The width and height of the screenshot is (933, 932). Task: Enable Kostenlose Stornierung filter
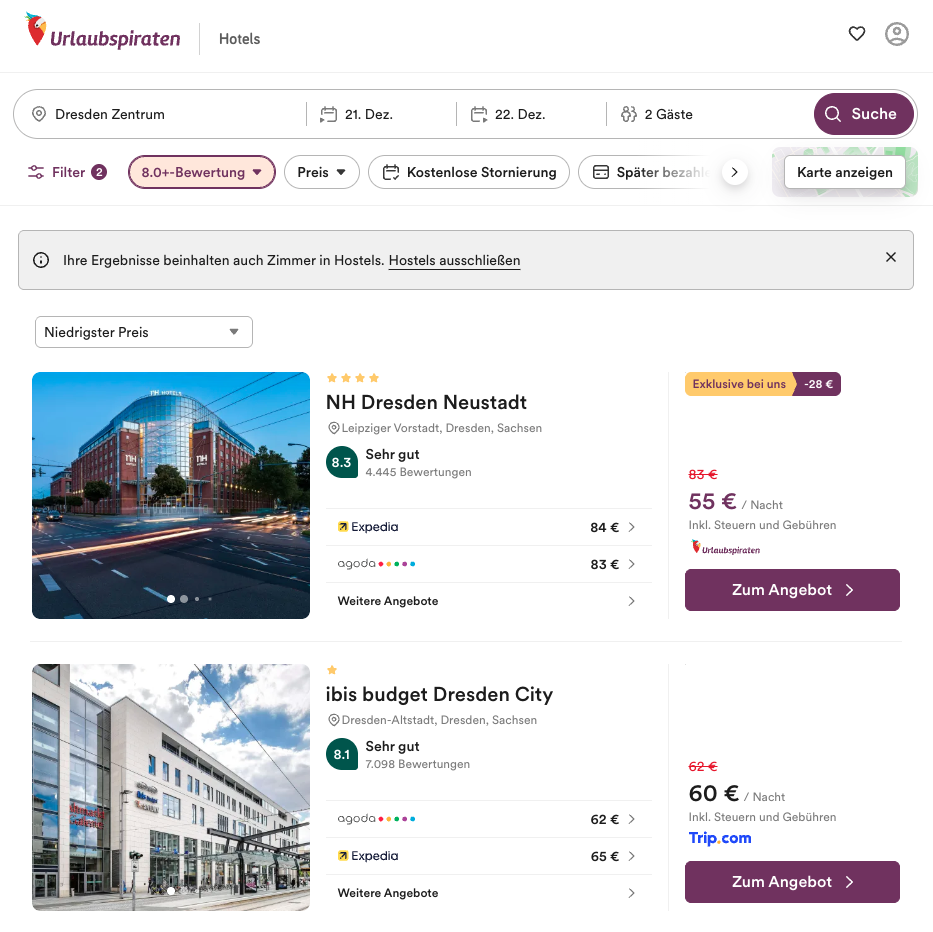[469, 172]
